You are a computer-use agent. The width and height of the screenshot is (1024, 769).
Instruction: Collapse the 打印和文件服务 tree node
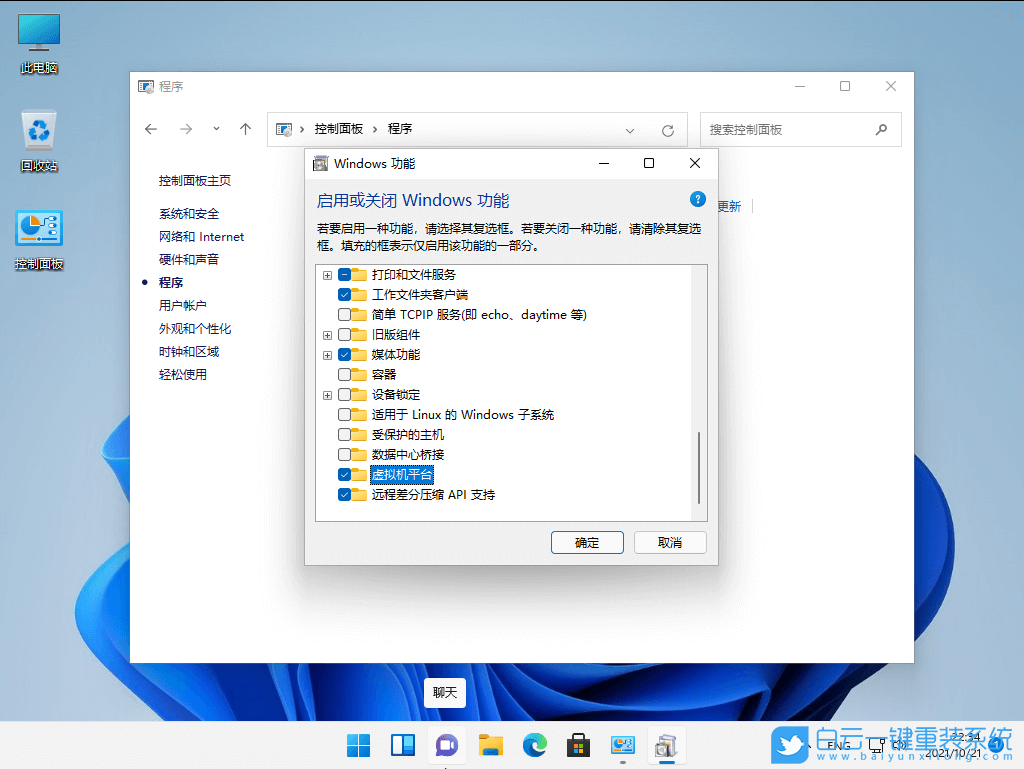(x=327, y=275)
